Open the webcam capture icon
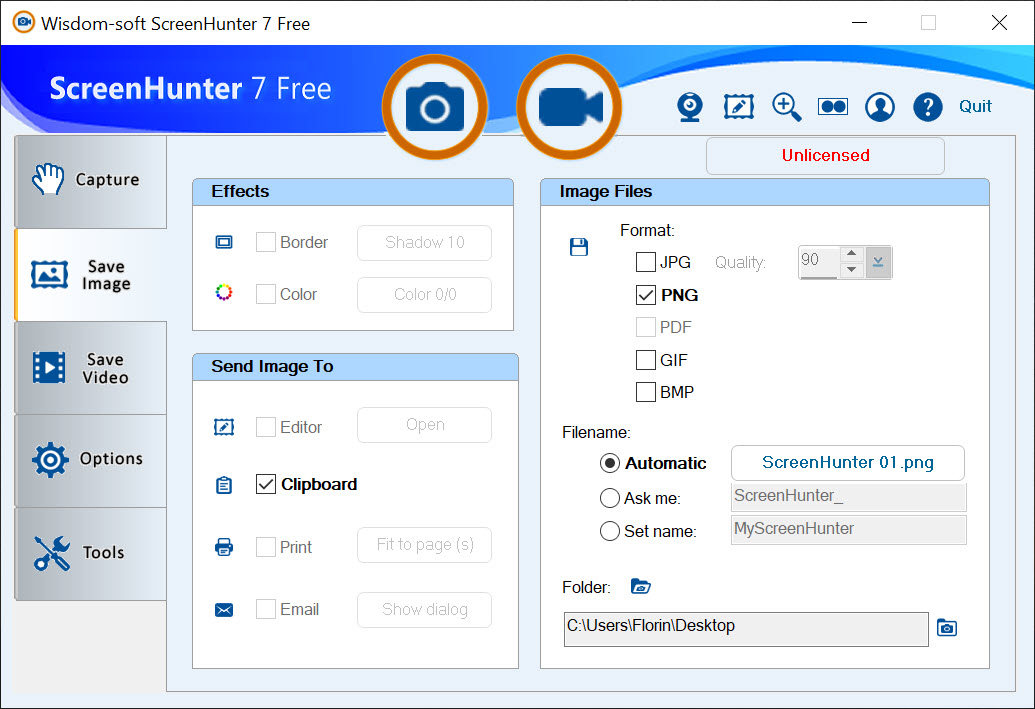 pos(690,107)
